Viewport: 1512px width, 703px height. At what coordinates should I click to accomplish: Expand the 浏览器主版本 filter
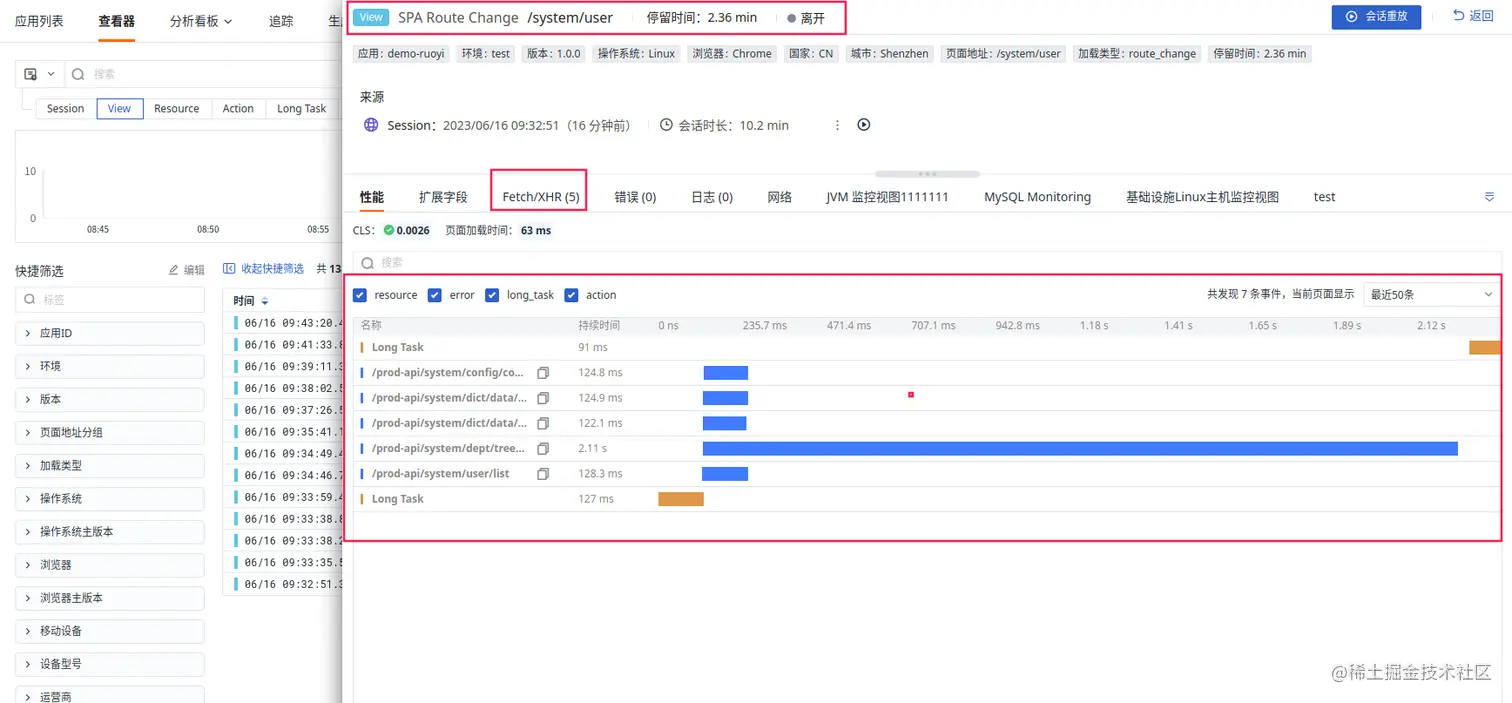110,597
